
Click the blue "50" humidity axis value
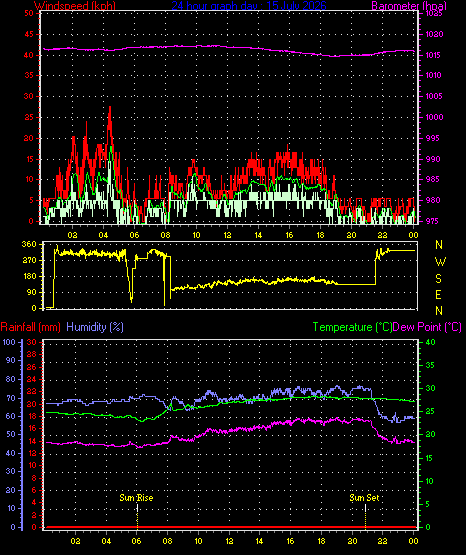click(x=11, y=434)
